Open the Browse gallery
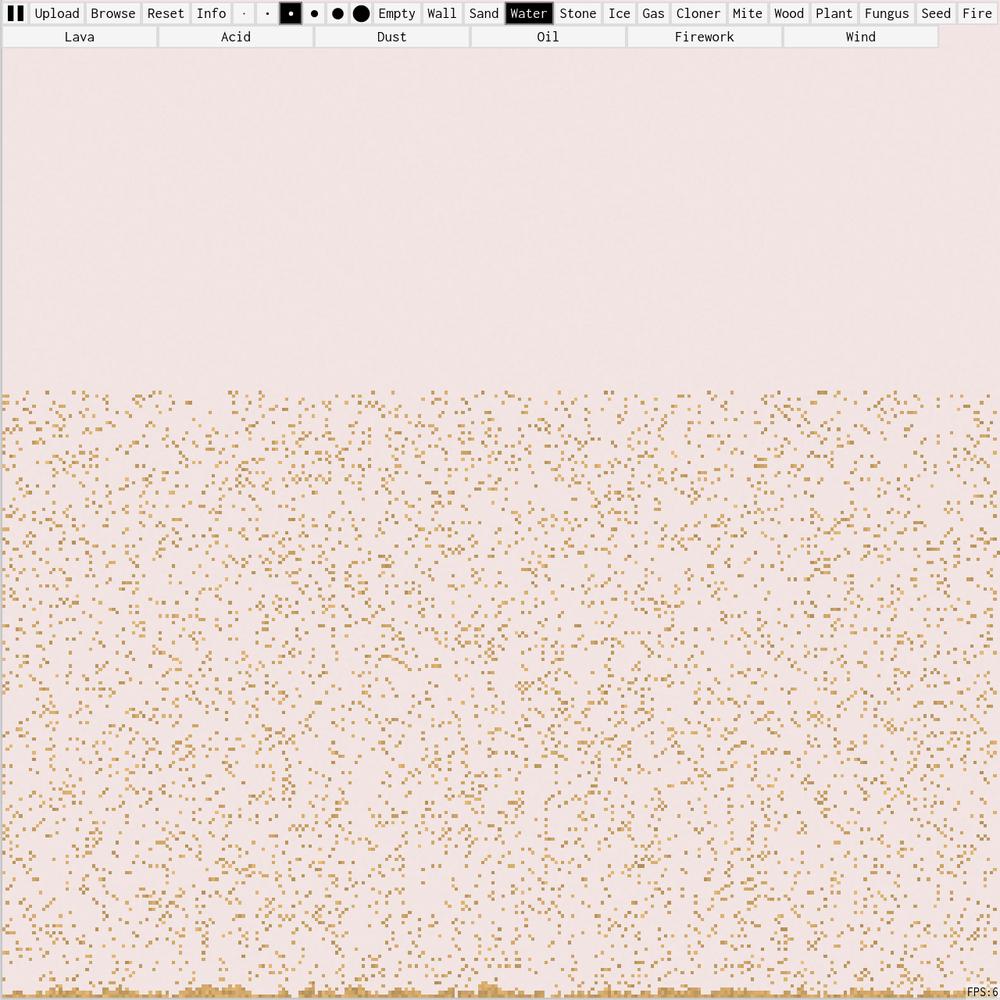This screenshot has height=1000, width=1000. pos(113,13)
